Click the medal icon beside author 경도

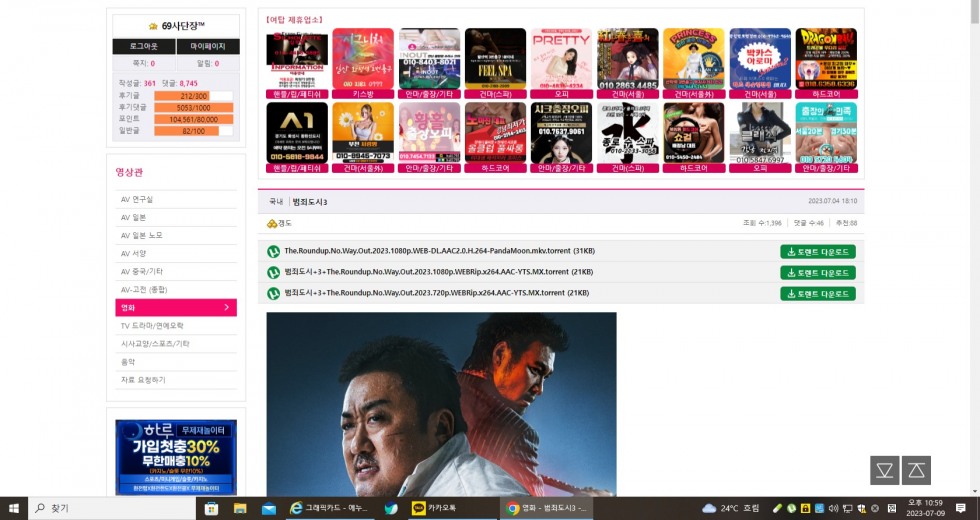tap(272, 223)
